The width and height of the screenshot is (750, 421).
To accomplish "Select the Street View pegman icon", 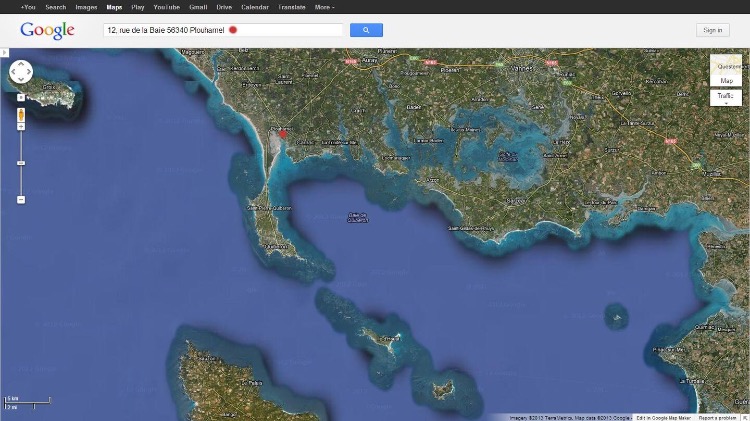I will point(21,117).
